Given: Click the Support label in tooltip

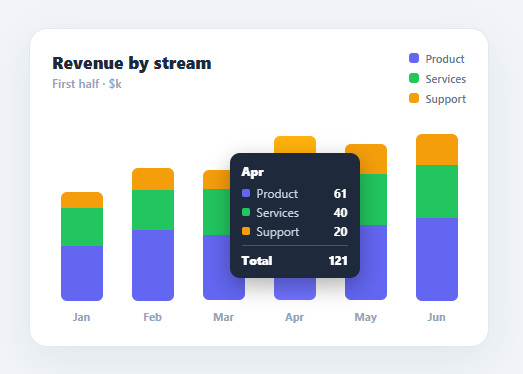Looking at the screenshot, I should [x=278, y=232].
